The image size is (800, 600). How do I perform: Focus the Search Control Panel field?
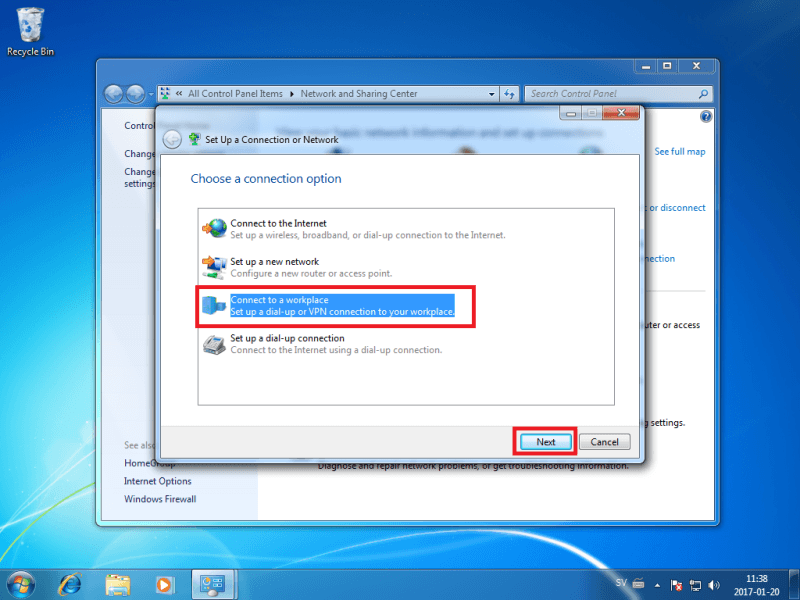coord(612,94)
